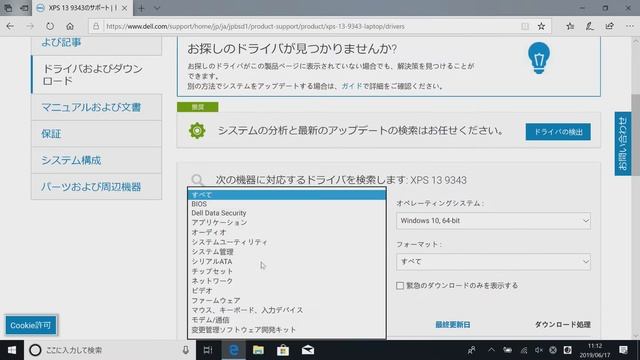
Task: Click the tabs set aside icon
Action: coord(8,8)
